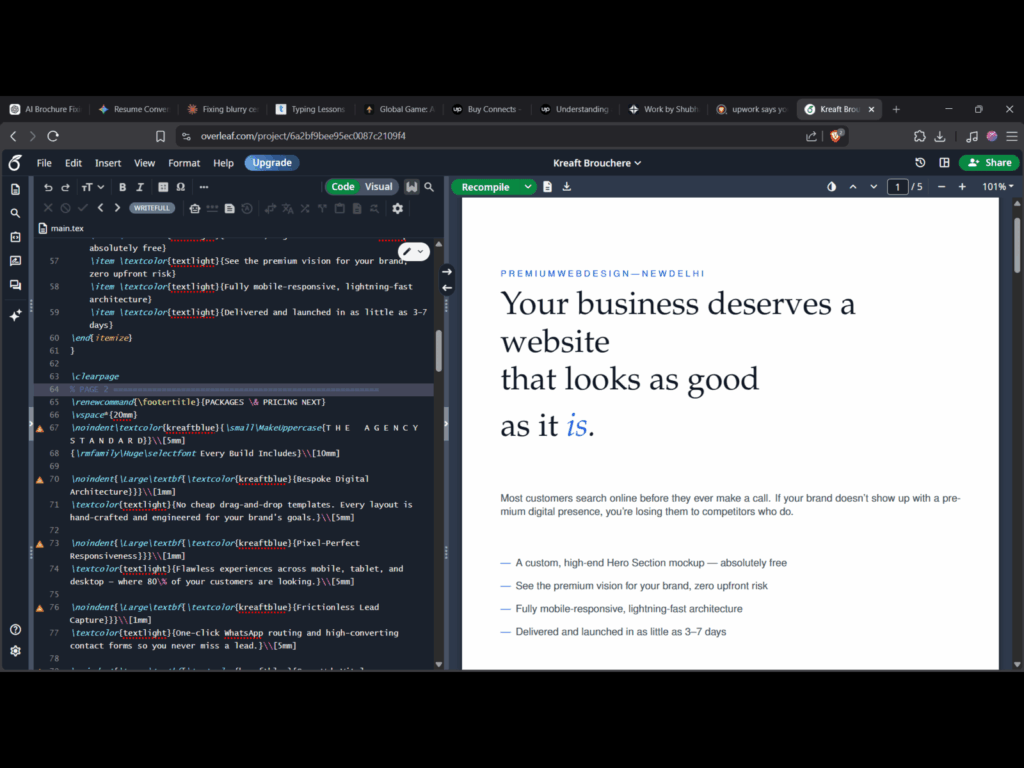This screenshot has height=768, width=1024.
Task: Insert a table using table icon
Action: click(163, 187)
